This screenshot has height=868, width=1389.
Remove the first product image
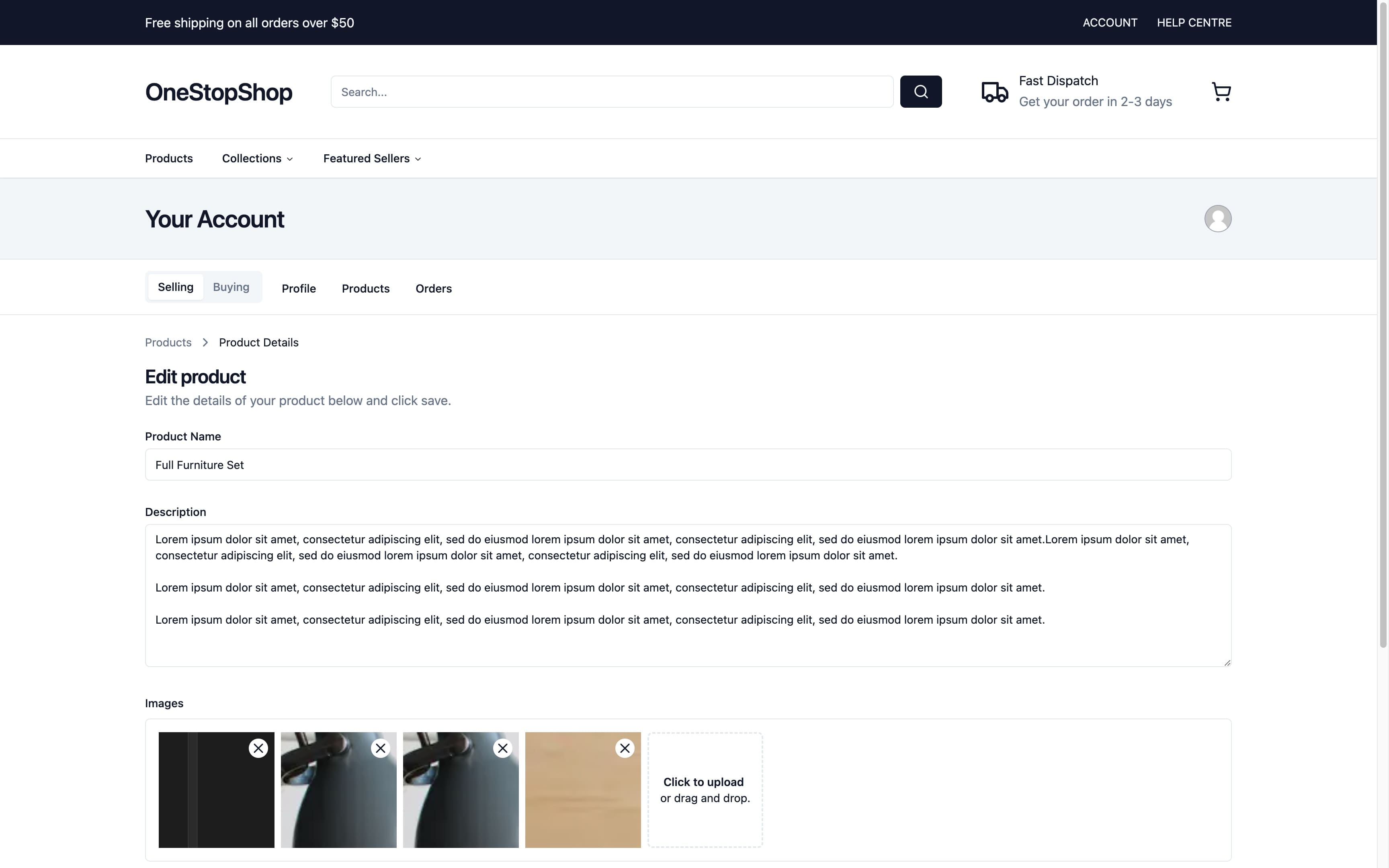258,748
